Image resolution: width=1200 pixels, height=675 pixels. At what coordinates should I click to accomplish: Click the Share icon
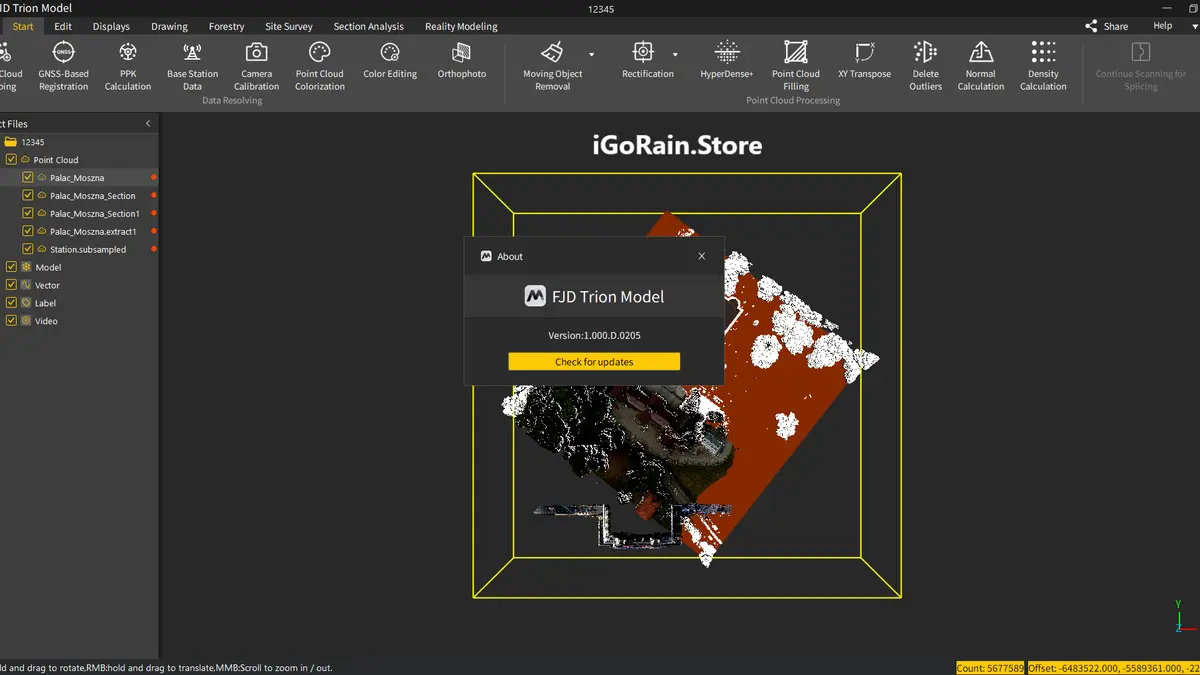1091,27
